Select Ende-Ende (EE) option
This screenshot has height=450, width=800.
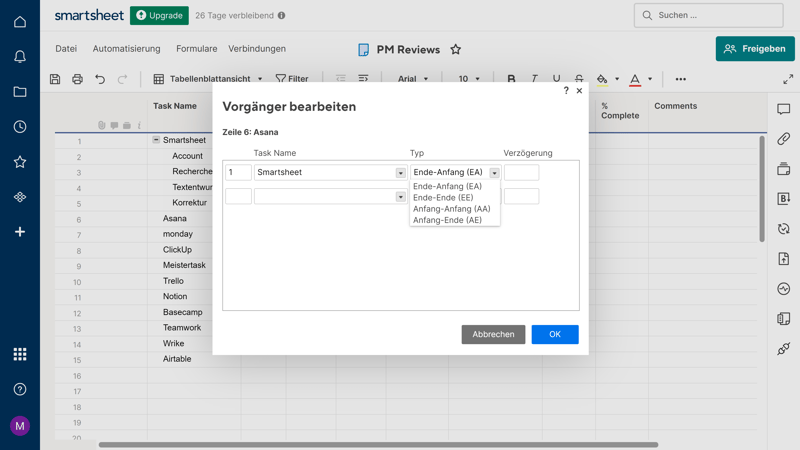443,198
